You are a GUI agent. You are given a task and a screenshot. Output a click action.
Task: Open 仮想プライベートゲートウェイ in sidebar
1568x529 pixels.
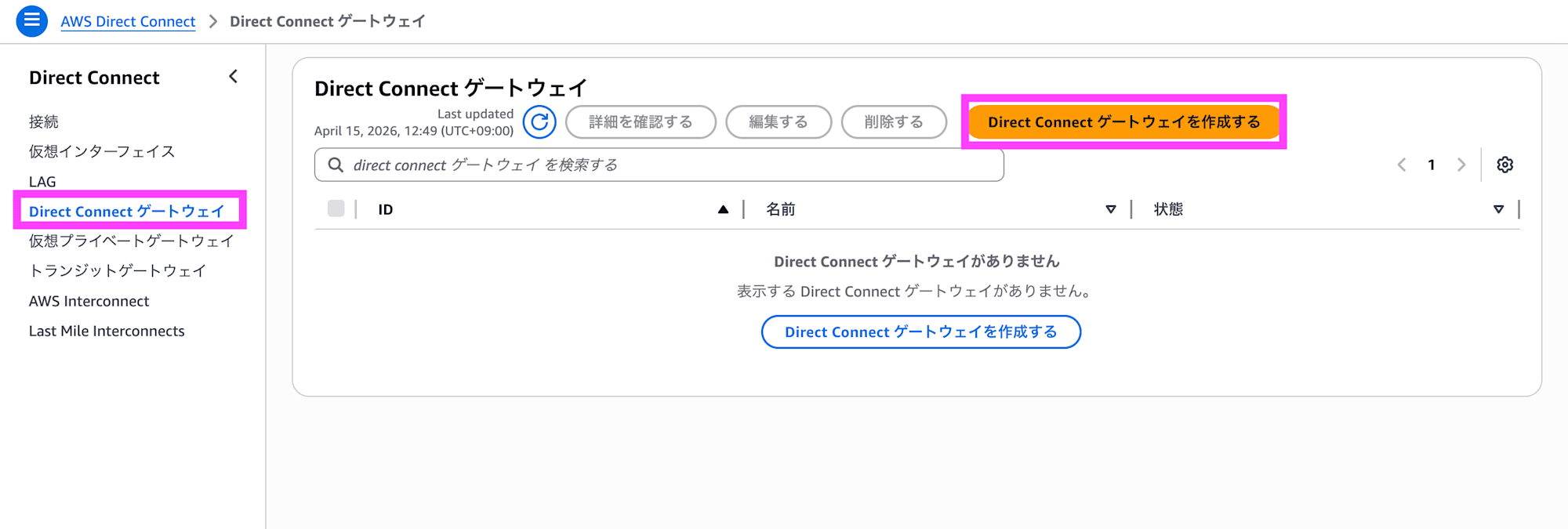(132, 241)
